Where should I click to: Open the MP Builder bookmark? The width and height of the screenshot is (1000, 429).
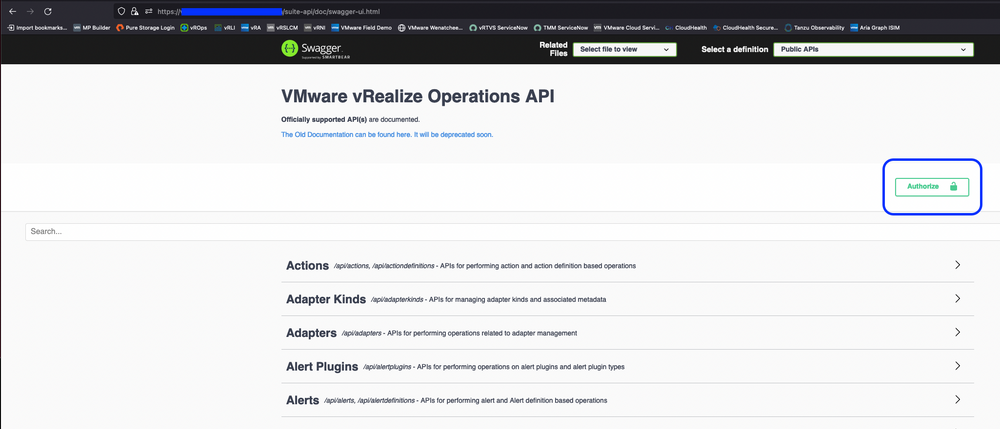click(92, 28)
